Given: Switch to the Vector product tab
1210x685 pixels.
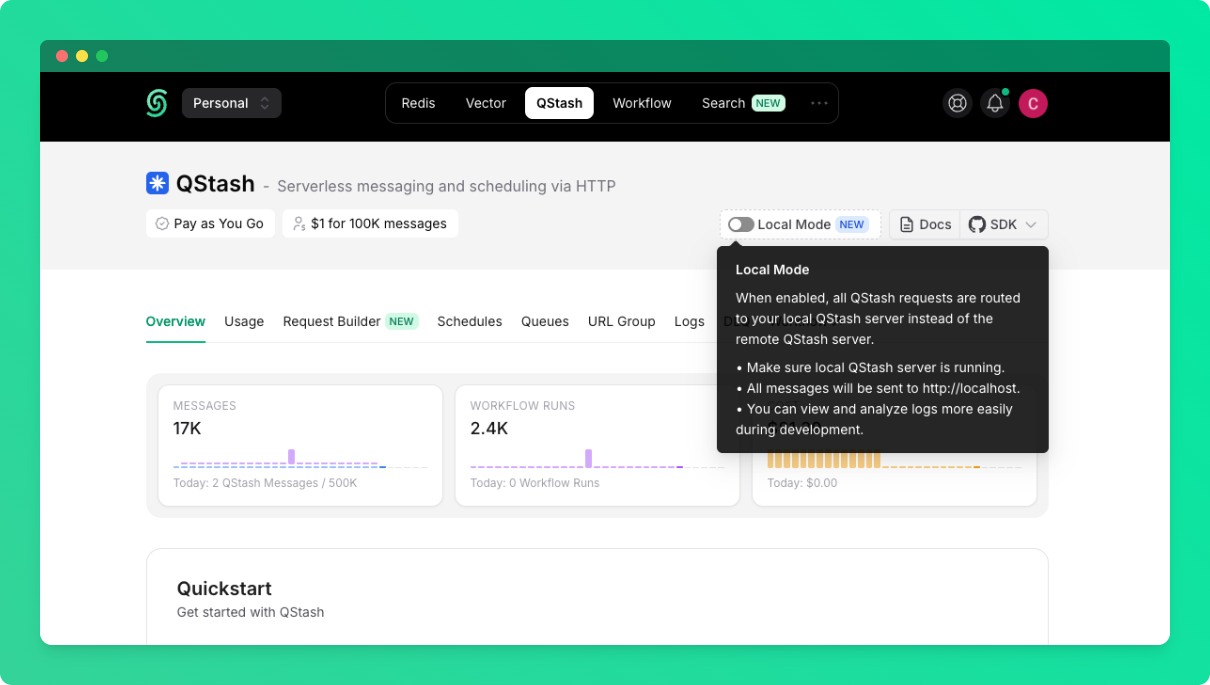Looking at the screenshot, I should pyautogui.click(x=486, y=103).
